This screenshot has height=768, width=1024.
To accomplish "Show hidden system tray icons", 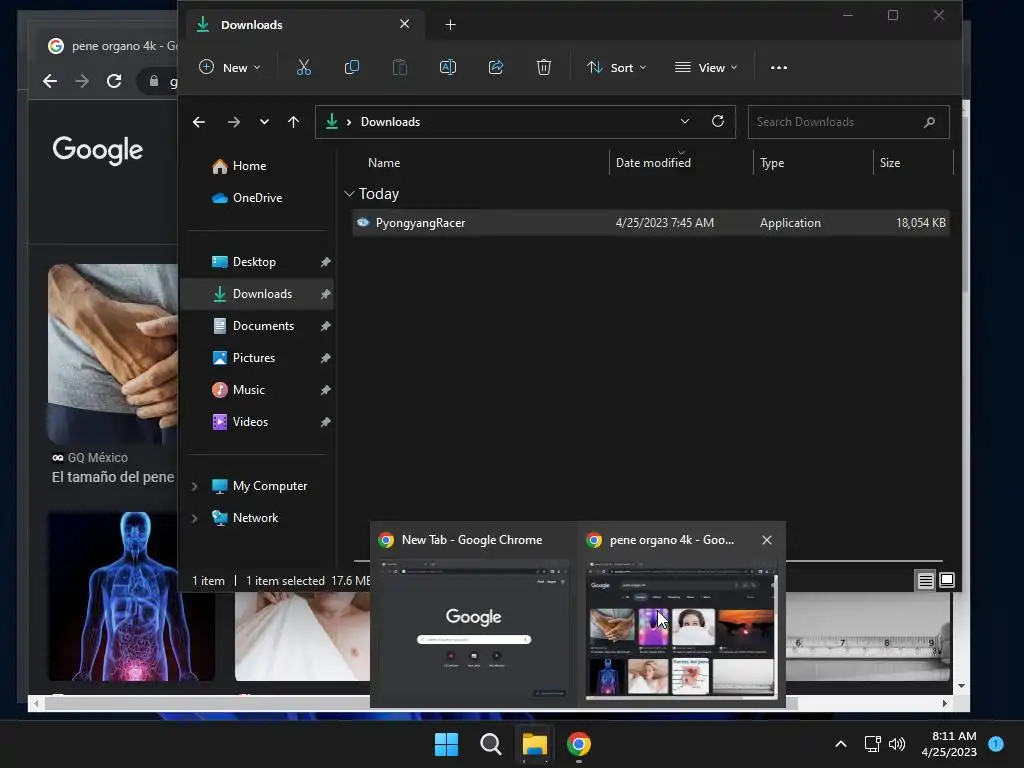I will [841, 744].
